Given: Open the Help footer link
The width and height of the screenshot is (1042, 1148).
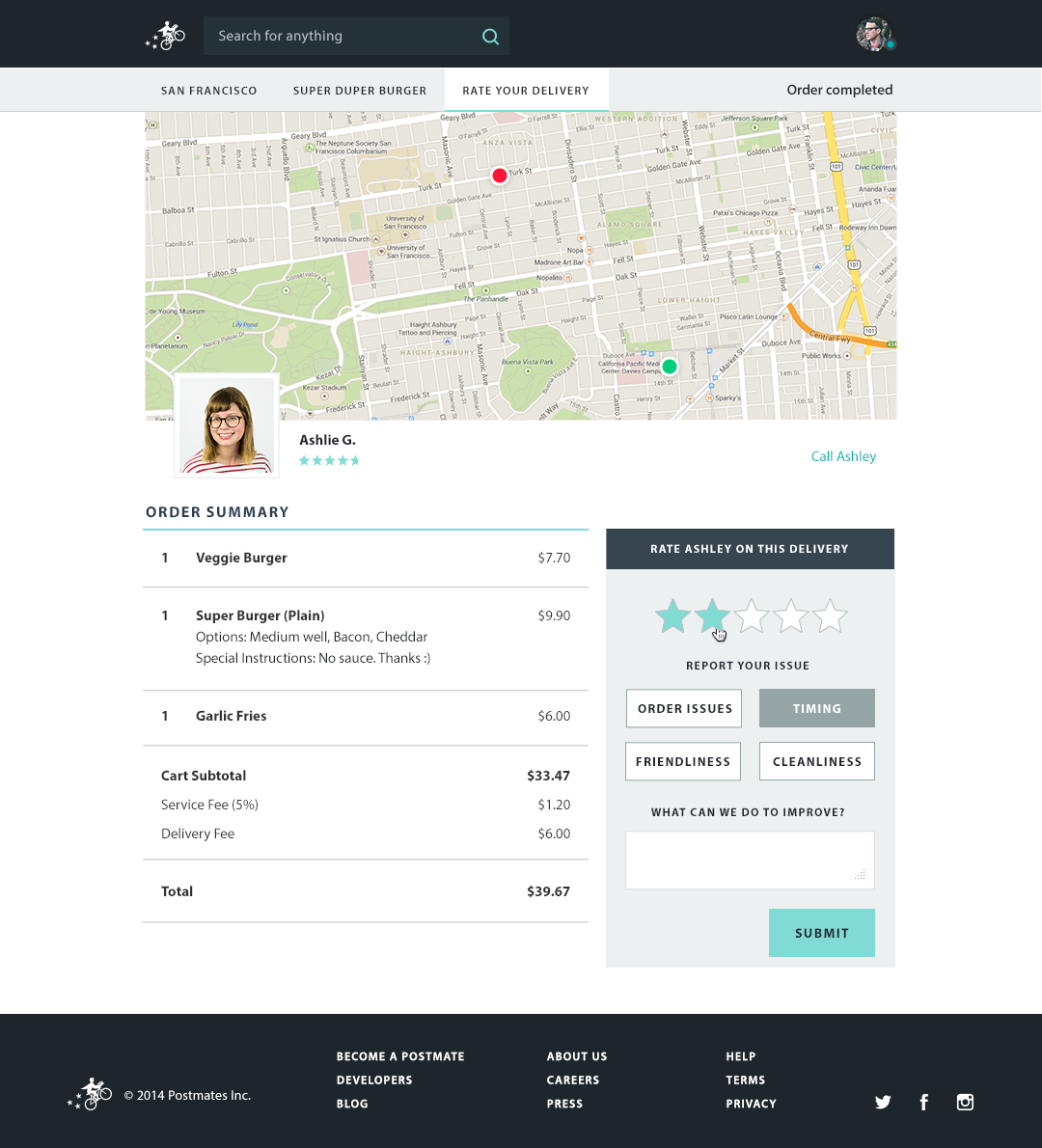Looking at the screenshot, I should tap(740, 1056).
